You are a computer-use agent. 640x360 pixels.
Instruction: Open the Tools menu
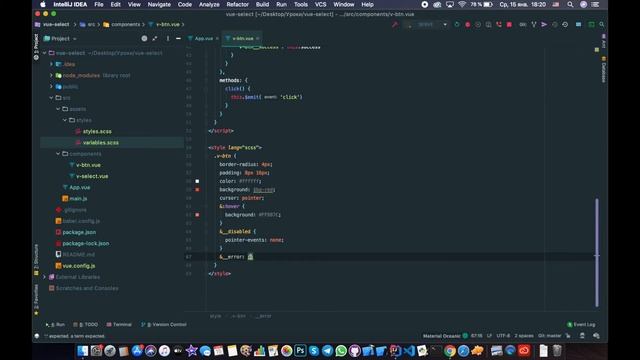301,4
